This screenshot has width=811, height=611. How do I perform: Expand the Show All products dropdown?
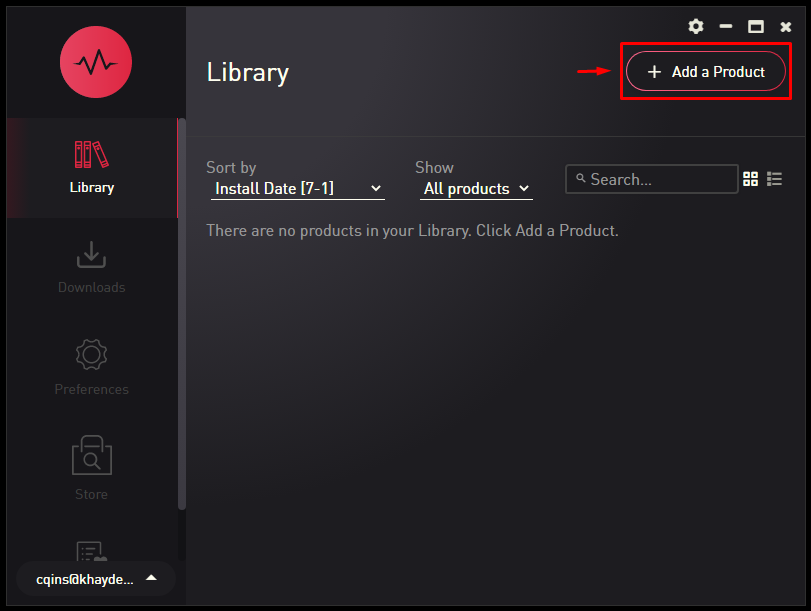pyautogui.click(x=476, y=188)
